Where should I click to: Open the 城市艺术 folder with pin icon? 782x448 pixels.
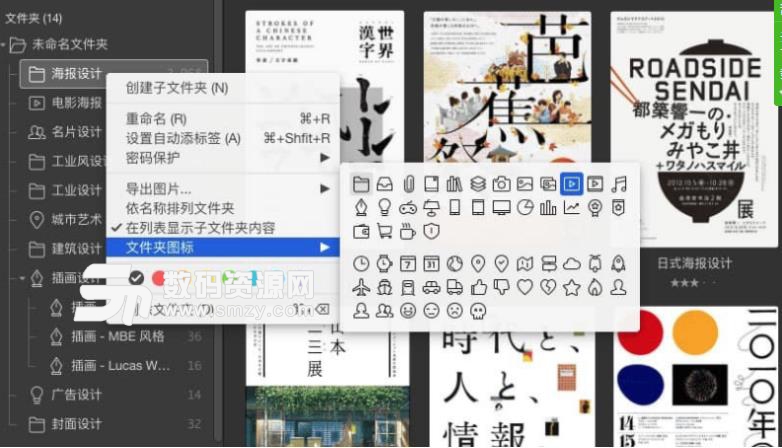(x=65, y=220)
